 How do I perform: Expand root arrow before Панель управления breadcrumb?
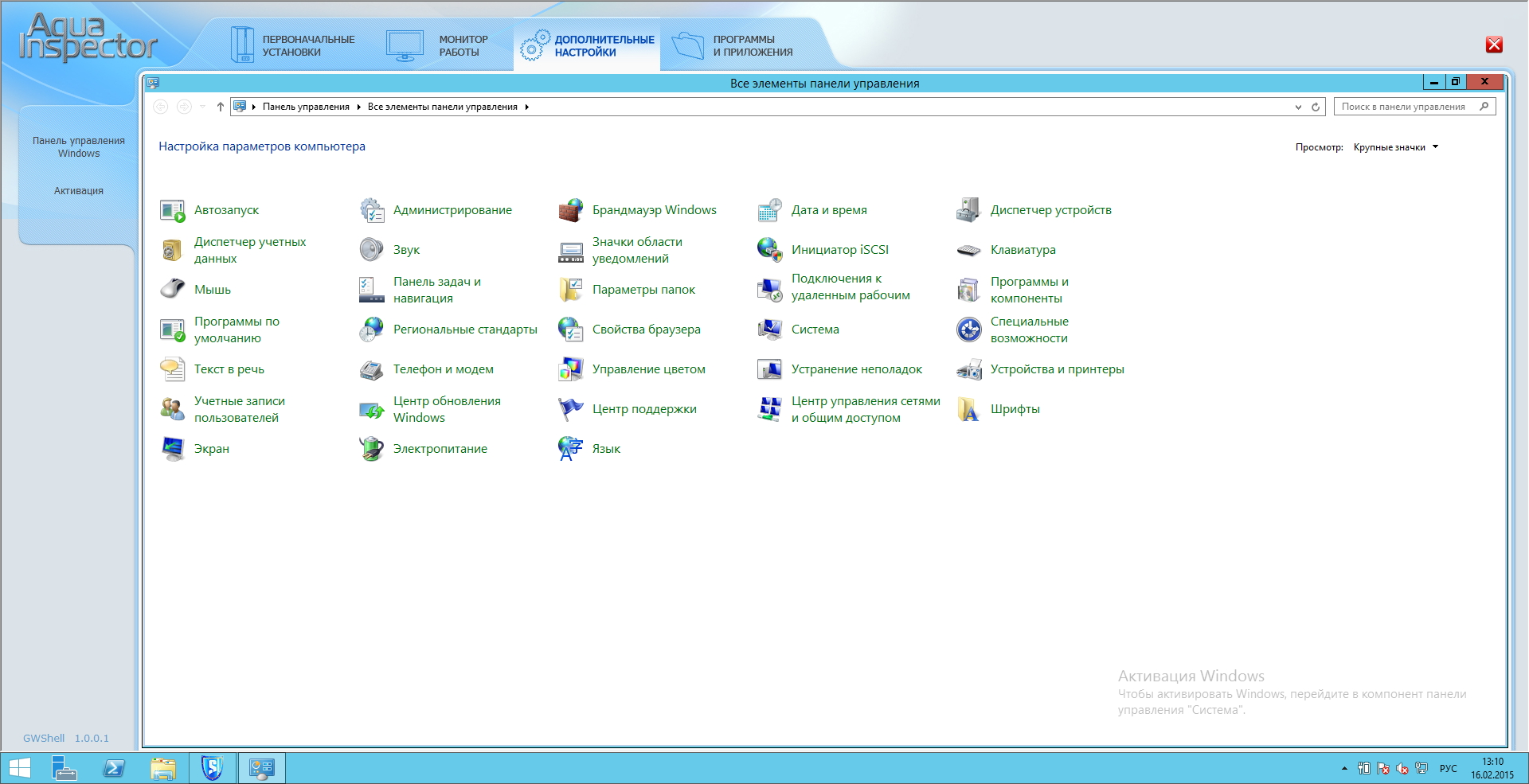[253, 107]
